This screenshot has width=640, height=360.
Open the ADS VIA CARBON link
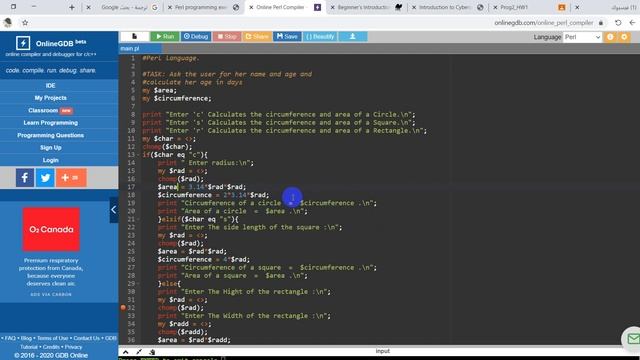tap(51, 294)
